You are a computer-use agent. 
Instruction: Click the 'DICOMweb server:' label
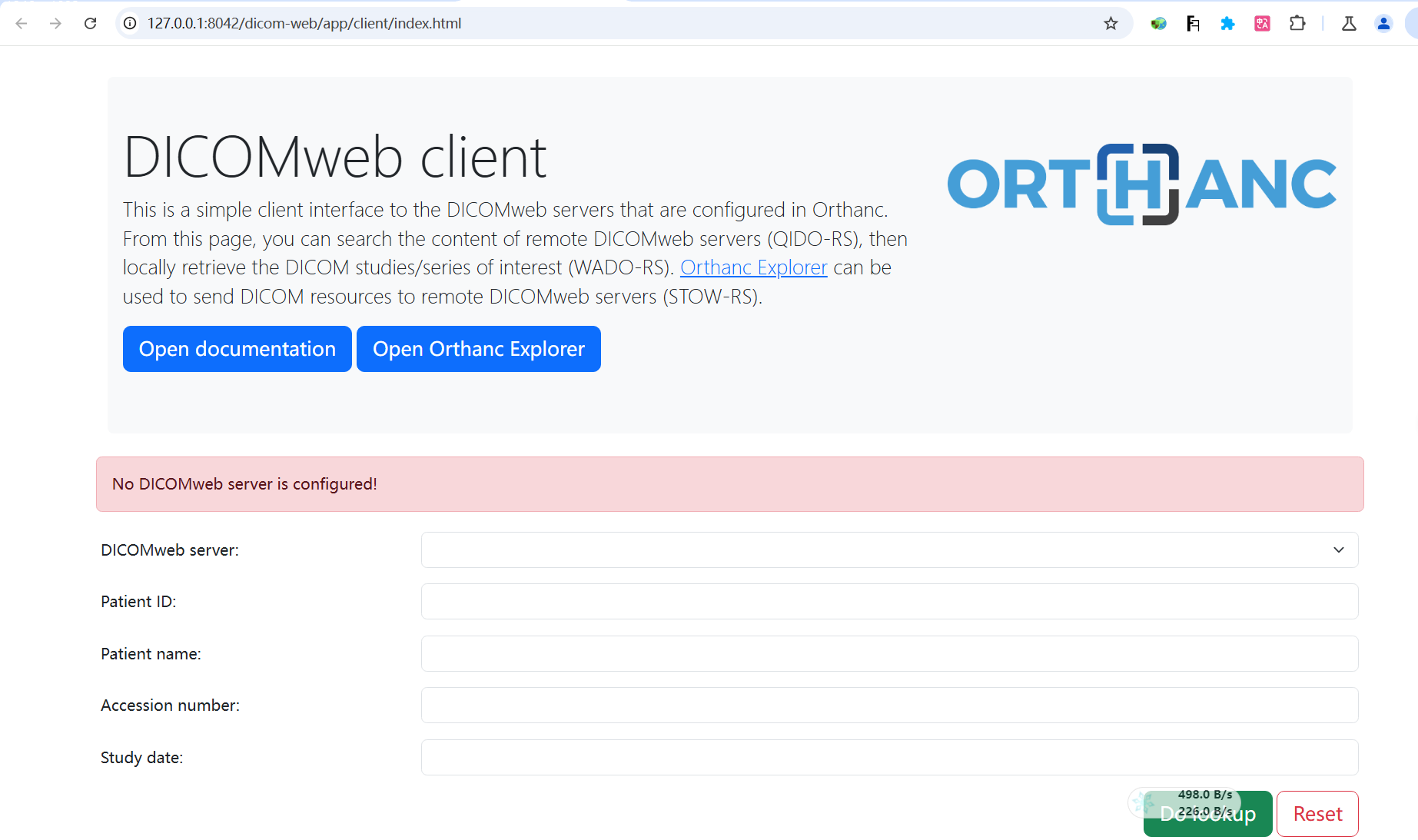pyautogui.click(x=170, y=550)
